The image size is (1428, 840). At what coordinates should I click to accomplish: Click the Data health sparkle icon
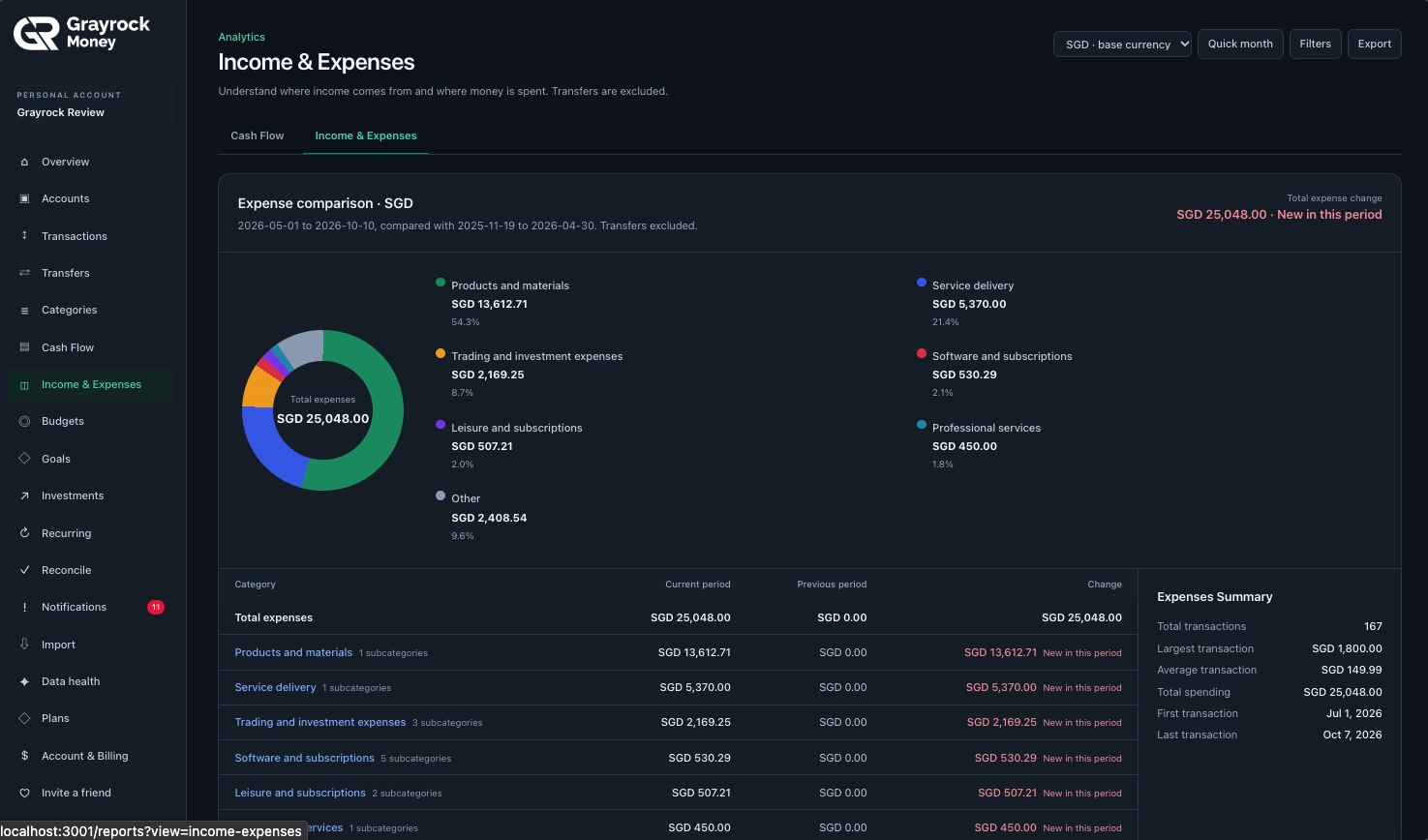(24, 681)
